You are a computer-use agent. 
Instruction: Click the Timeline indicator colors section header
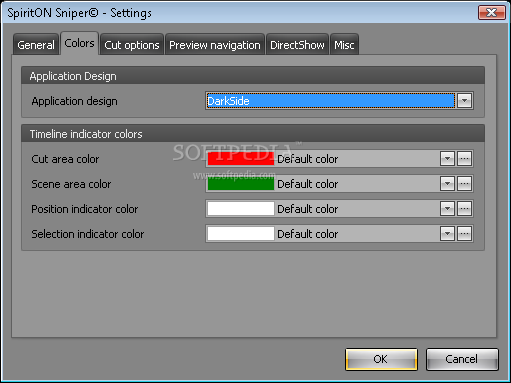click(253, 134)
